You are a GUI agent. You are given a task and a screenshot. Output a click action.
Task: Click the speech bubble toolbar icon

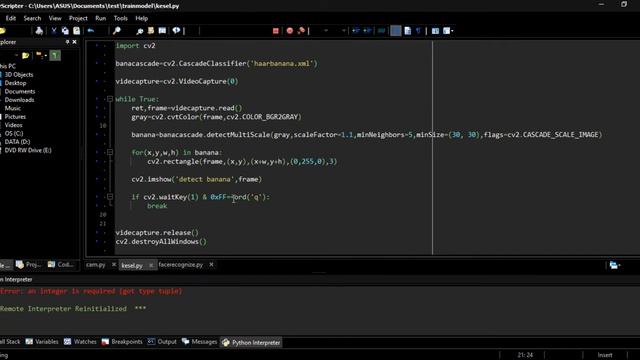click(x=176, y=31)
